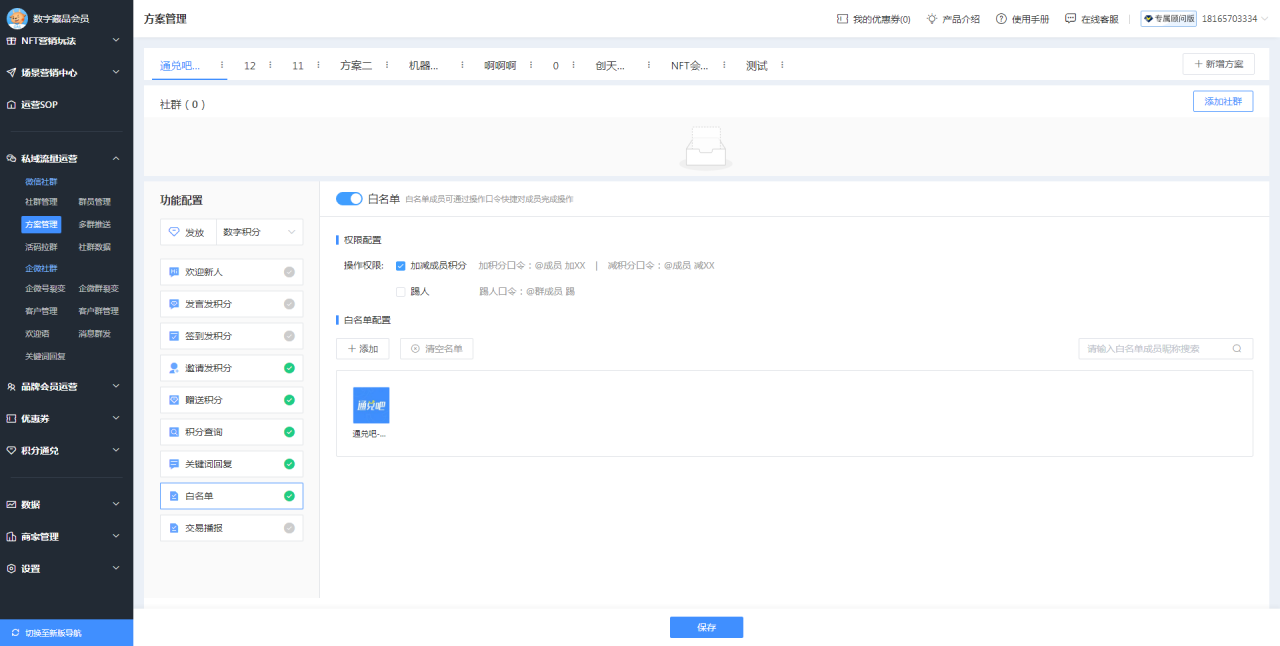Click the 添加社群 button
The height and width of the screenshot is (646, 1280).
coord(1222,101)
